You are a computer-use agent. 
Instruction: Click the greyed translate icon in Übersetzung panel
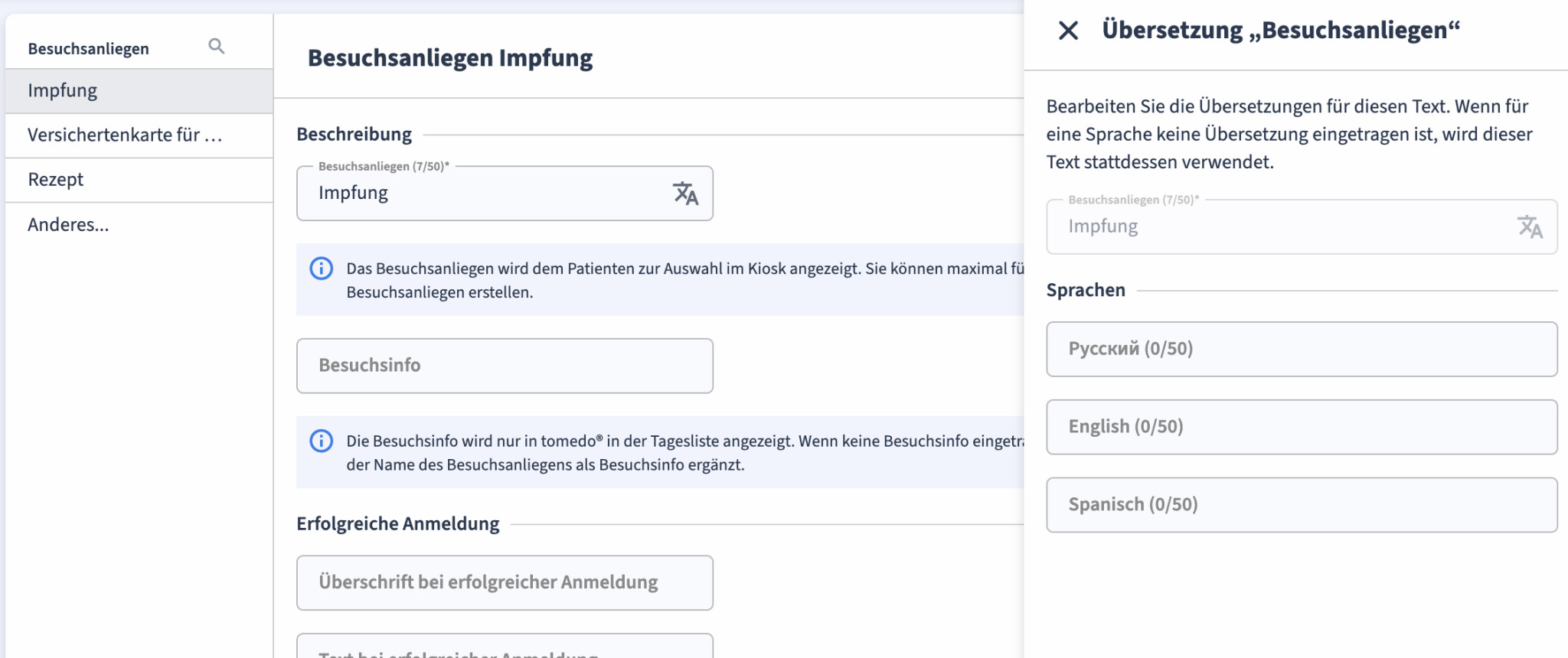(1529, 226)
